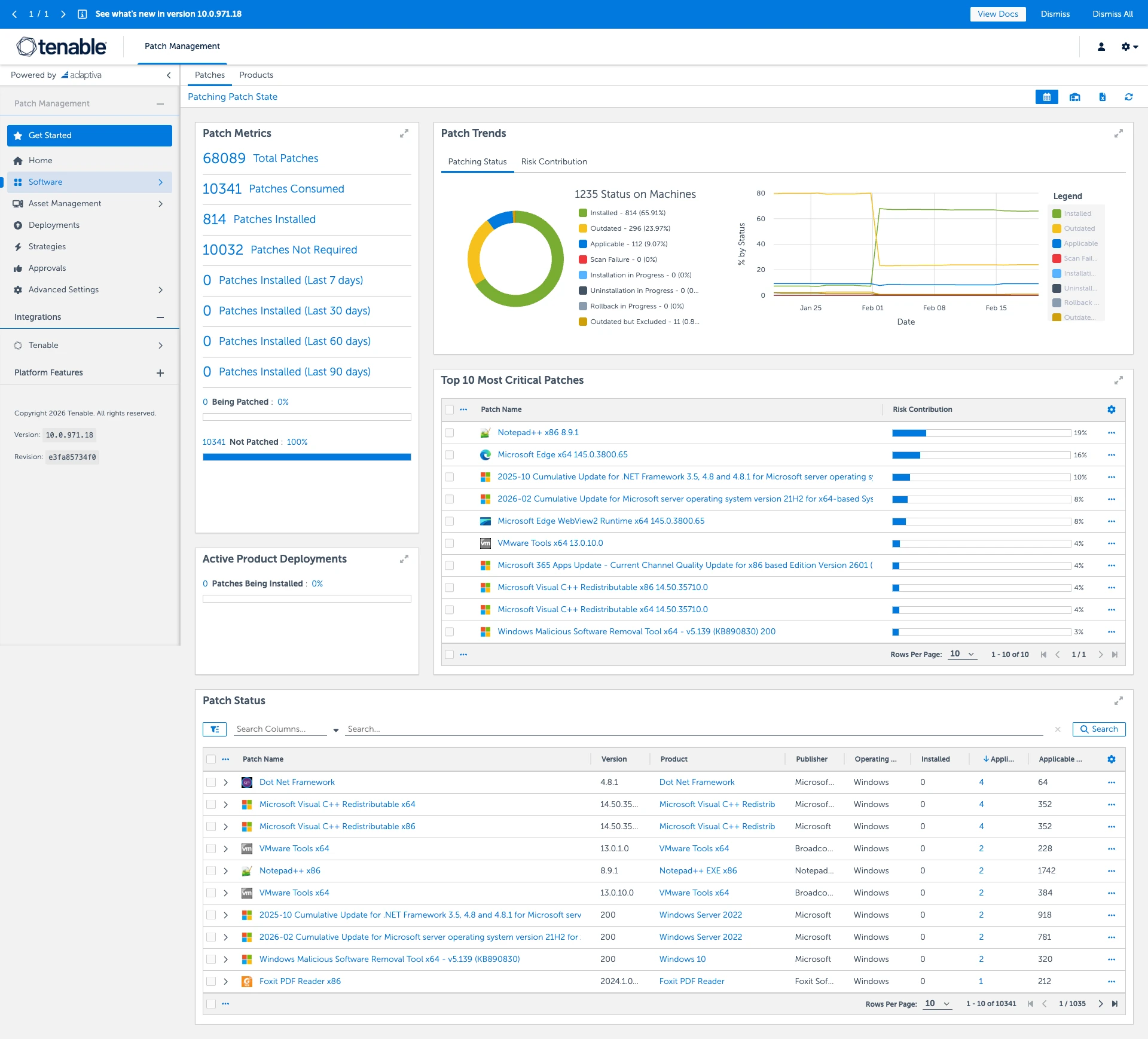Check the Foxit PDF Reader x86 row checkbox
1148x1039 pixels.
point(211,982)
